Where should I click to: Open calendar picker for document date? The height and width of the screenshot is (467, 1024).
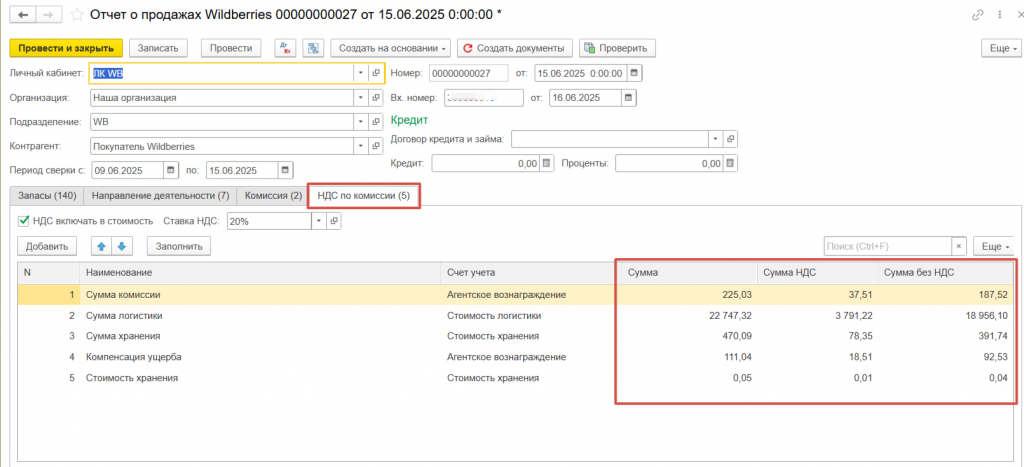[633, 73]
